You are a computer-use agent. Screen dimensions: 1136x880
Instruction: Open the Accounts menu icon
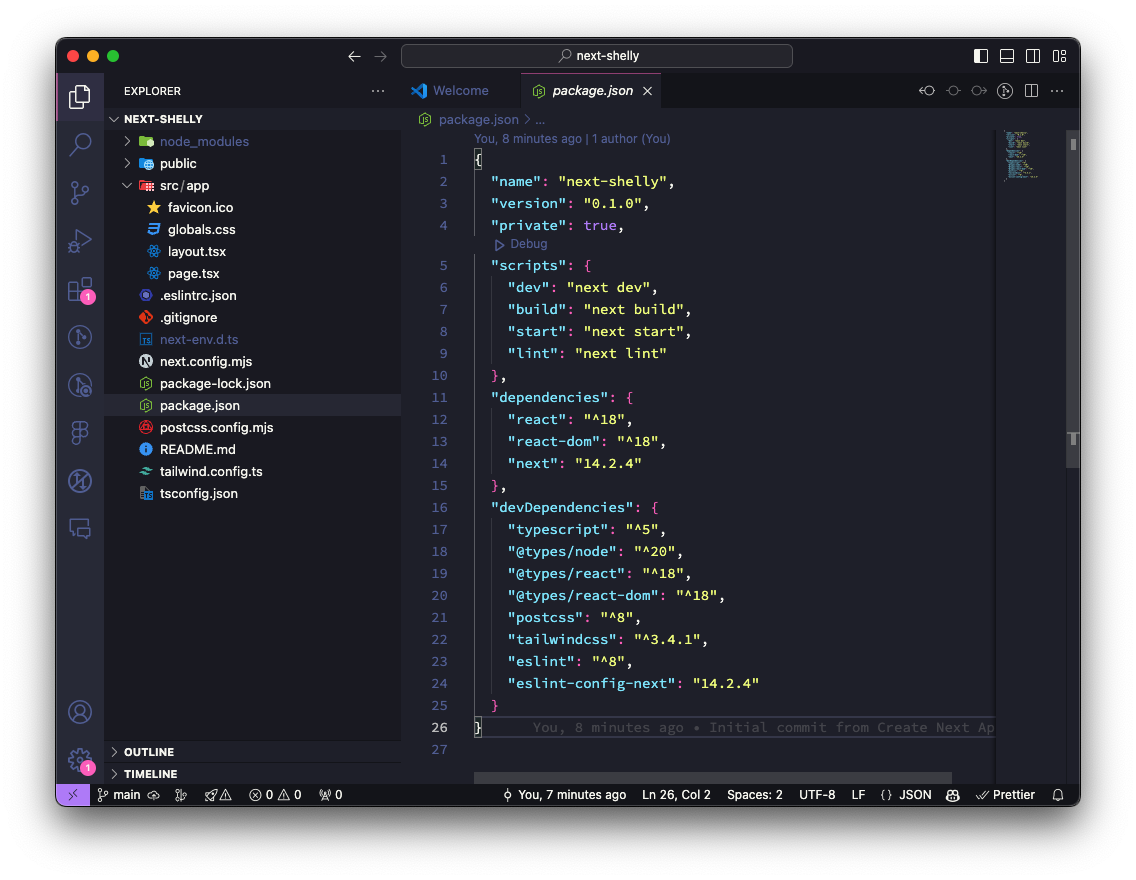pos(80,712)
